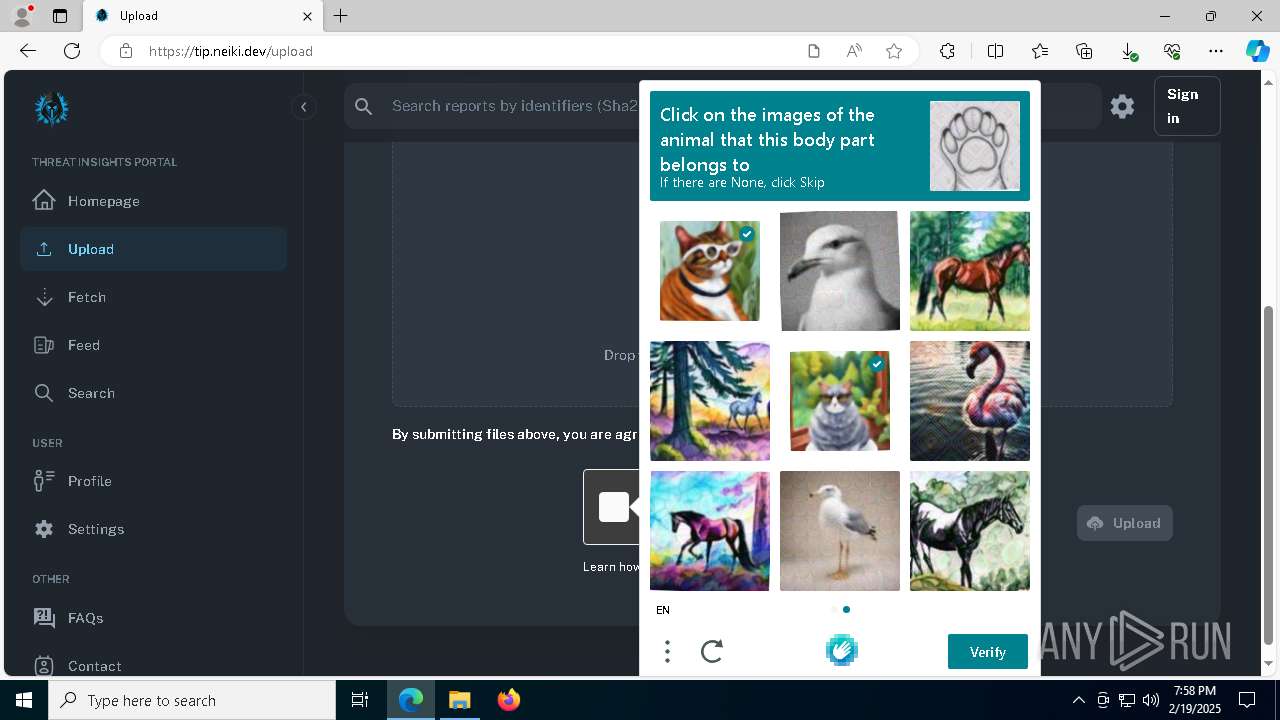The height and width of the screenshot is (720, 1280).
Task: View site information lock icon
Action: (x=125, y=51)
